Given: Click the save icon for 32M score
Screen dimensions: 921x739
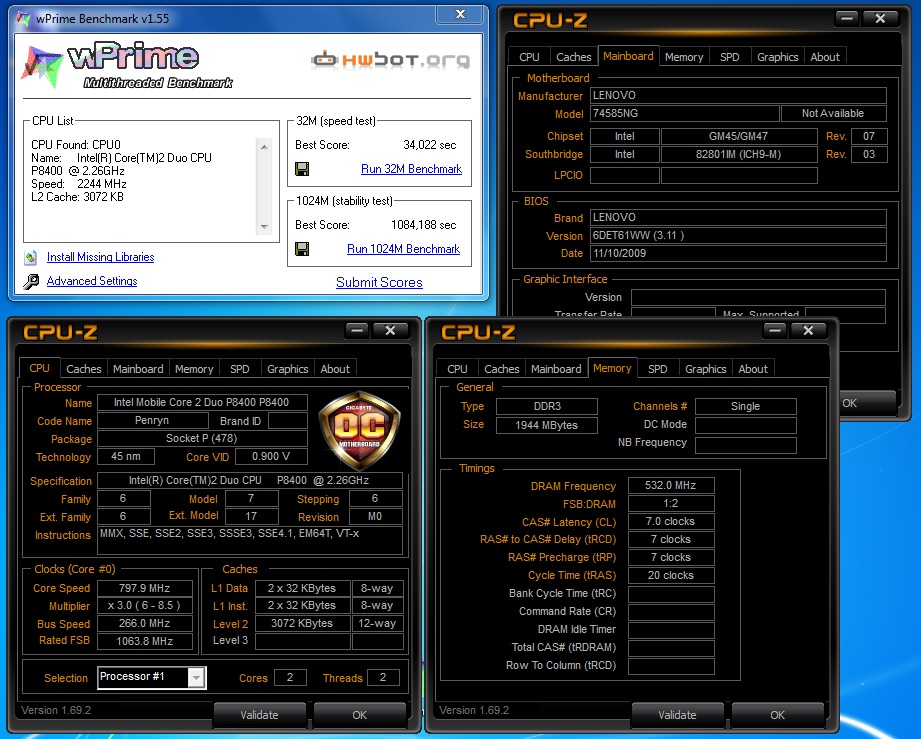Looking at the screenshot, I should click(302, 169).
